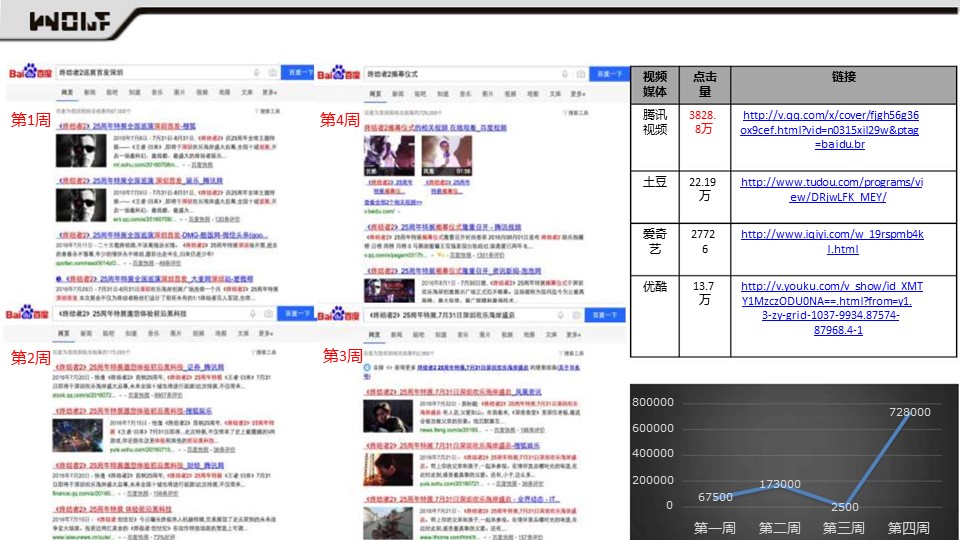Image resolution: width=960 pixels, height=540 pixels.
Task: Open 搜索工具 filter in the 第2周 panel
Action: pos(264,352)
